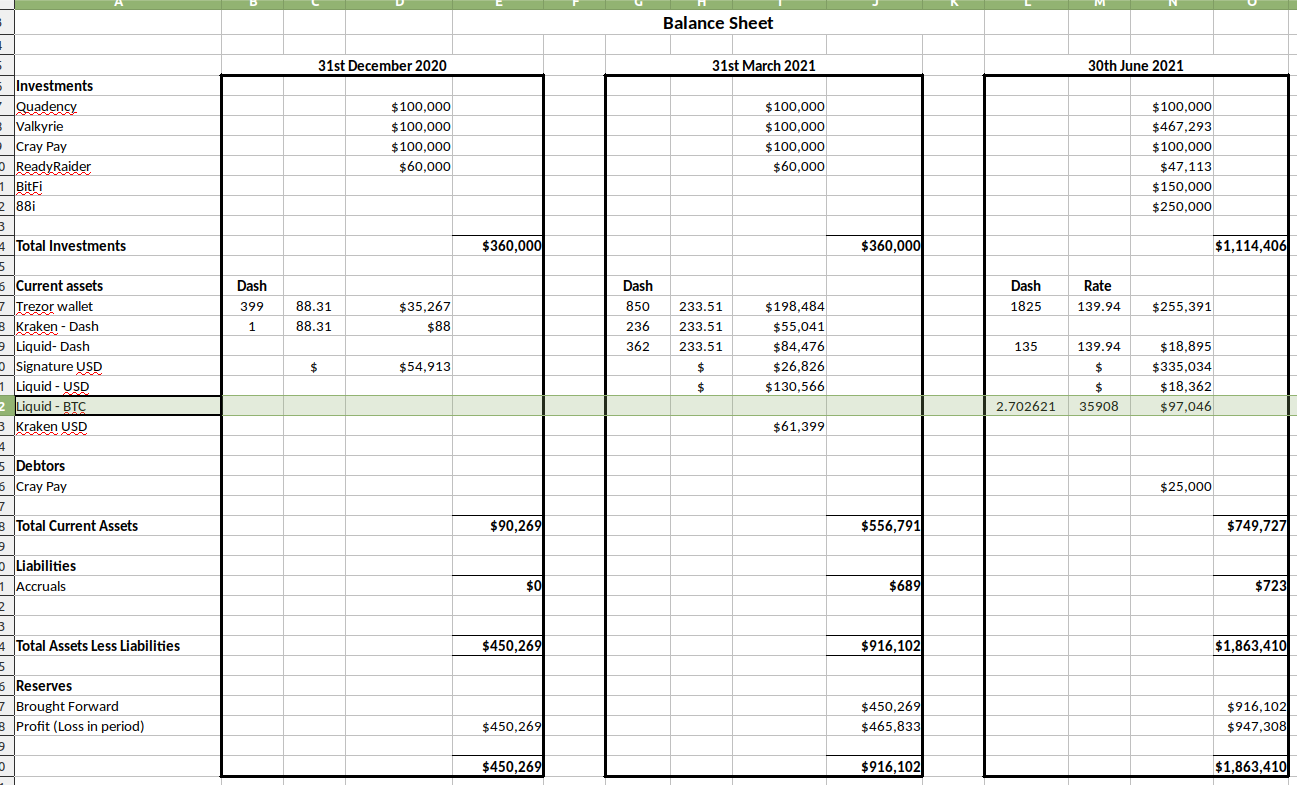
Task: Click the $1,114,406 total investments cell
Action: pyautogui.click(x=1251, y=246)
